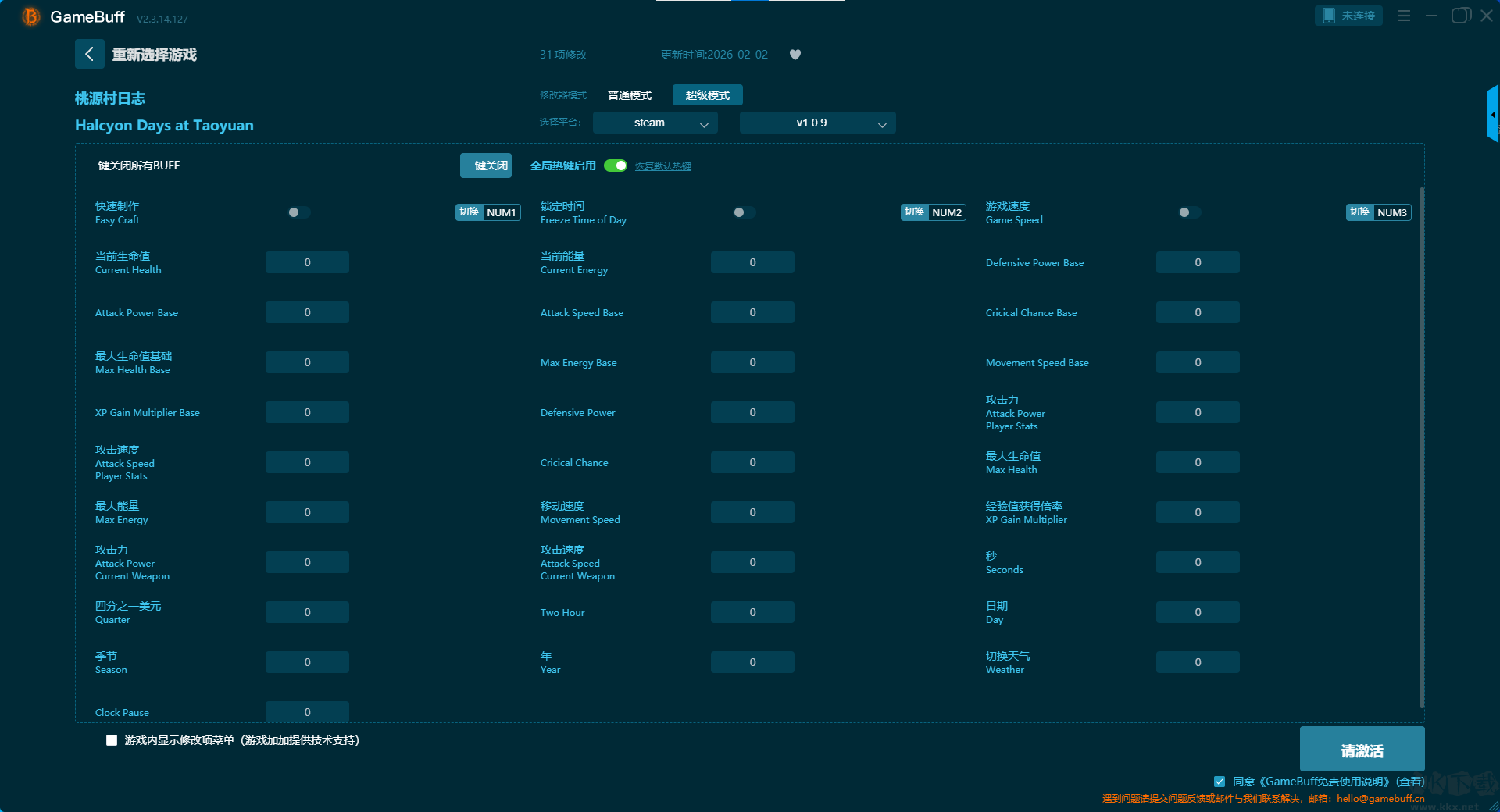
Task: Check the in-game cheat menu checkbox
Action: pos(112,740)
